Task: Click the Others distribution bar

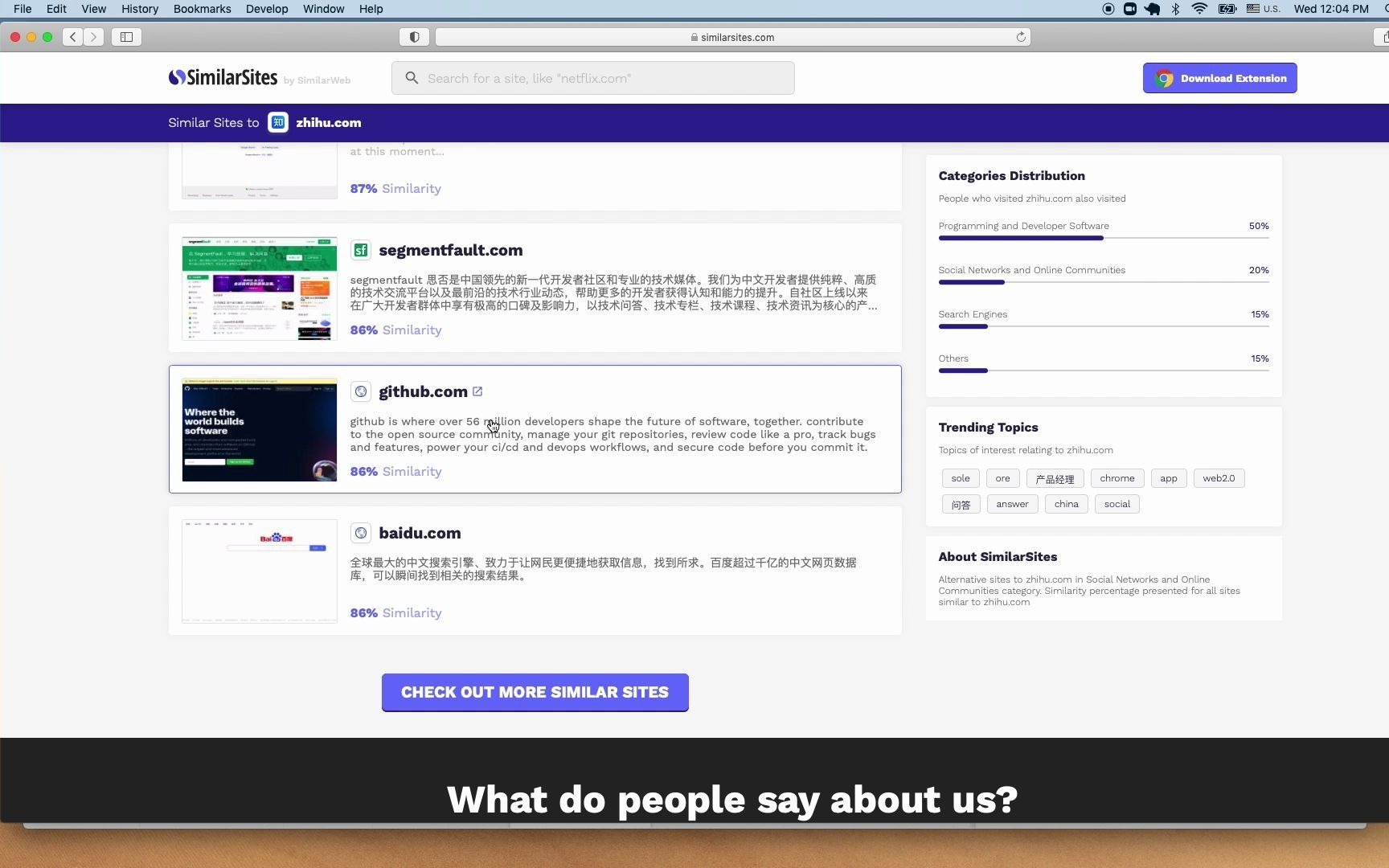Action: tap(1104, 371)
